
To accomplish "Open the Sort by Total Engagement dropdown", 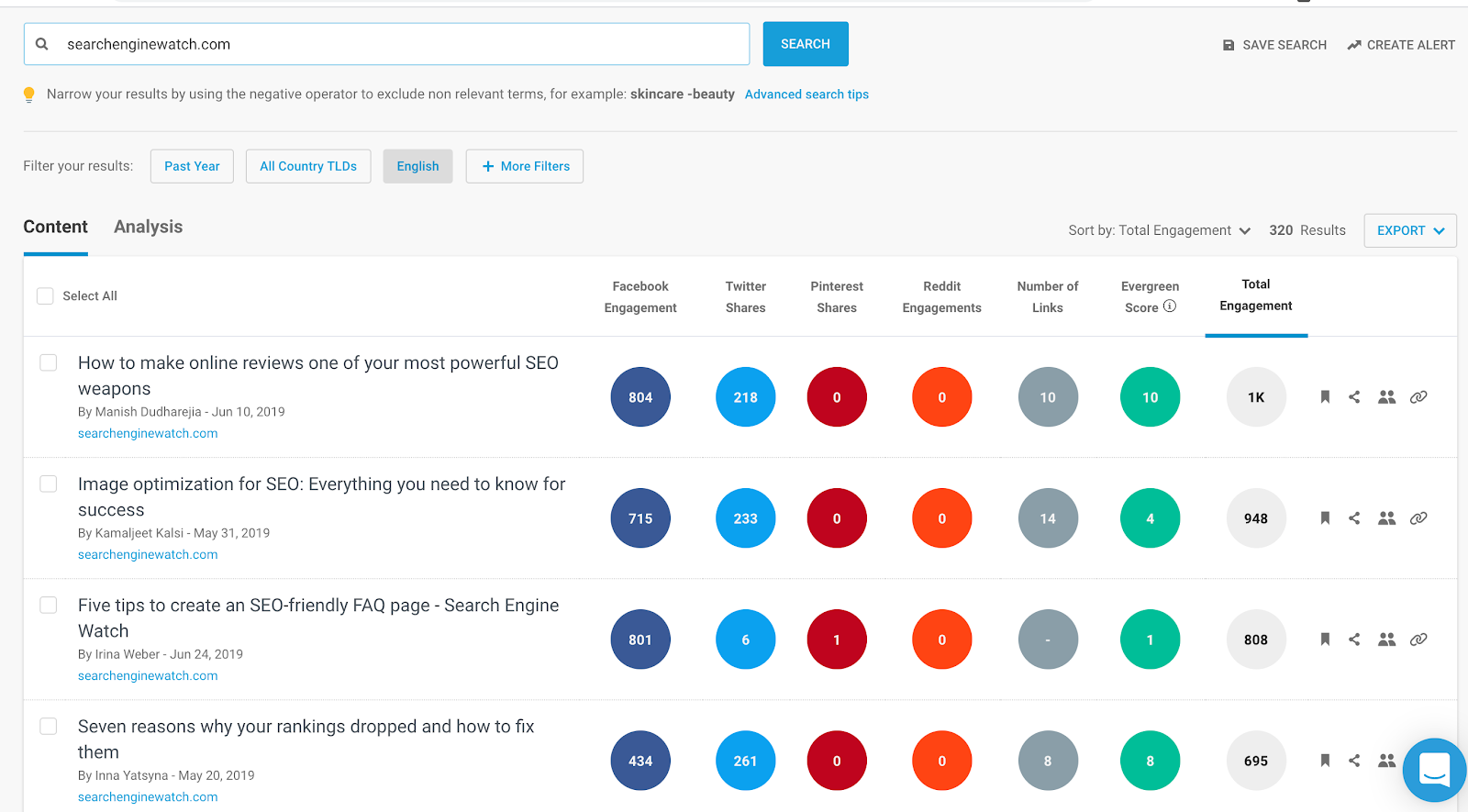I will (1160, 230).
